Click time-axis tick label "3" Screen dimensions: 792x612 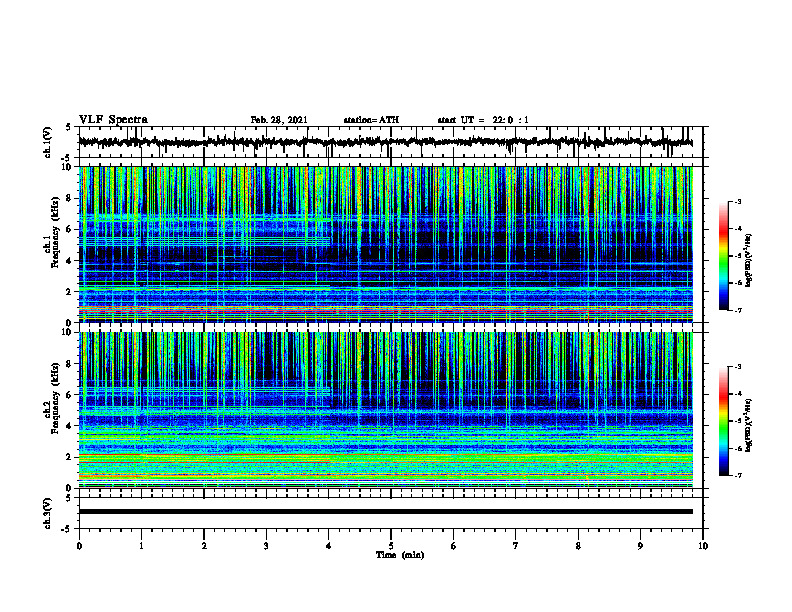[x=266, y=546]
